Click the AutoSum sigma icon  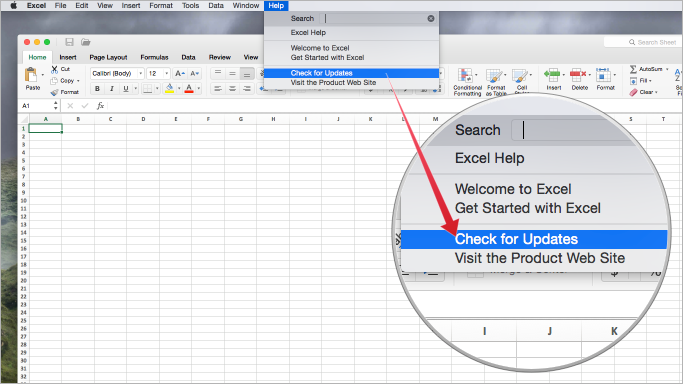633,69
